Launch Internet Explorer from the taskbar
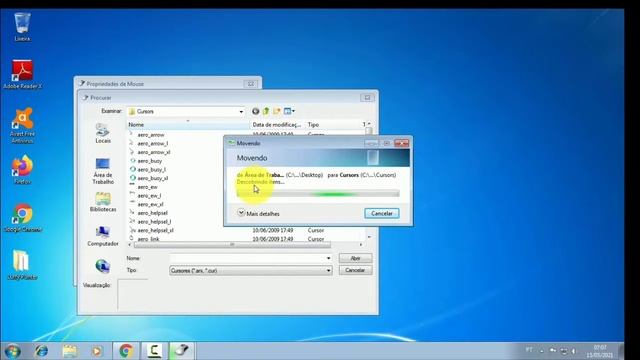This screenshot has height=360, width=640. click(42, 351)
